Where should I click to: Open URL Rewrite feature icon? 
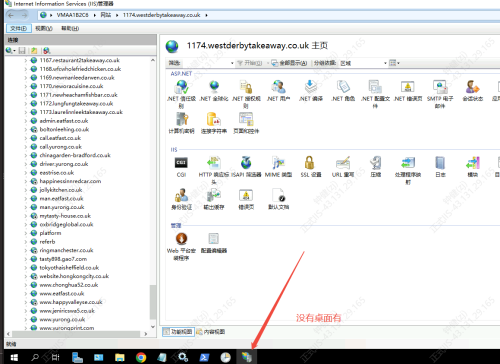coord(343,163)
